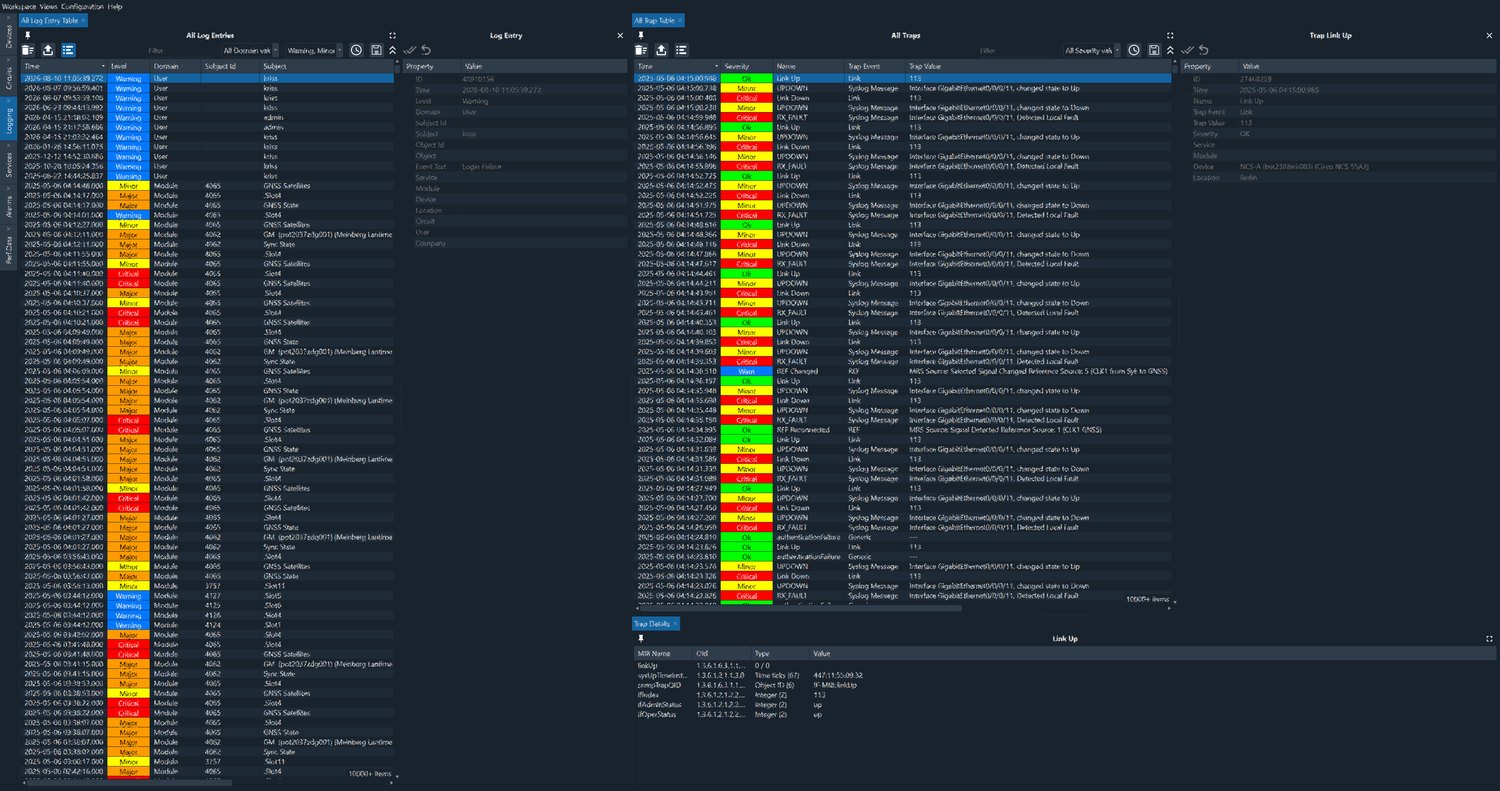Sort traps by Trap Event column header
This screenshot has width=1500, height=791.
pos(875,66)
